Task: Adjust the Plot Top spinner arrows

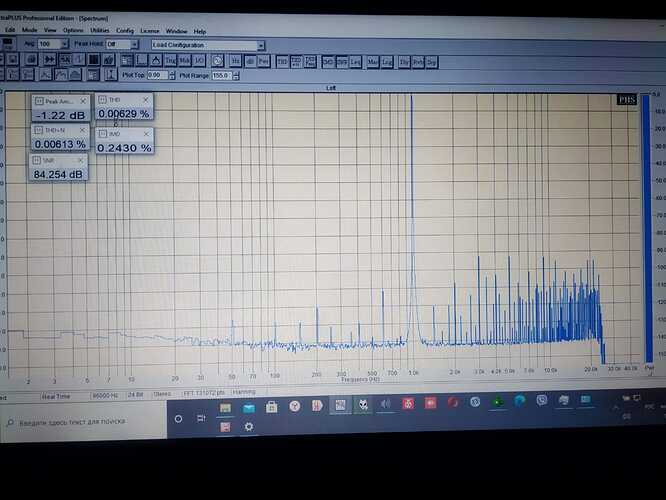Action: [x=172, y=76]
